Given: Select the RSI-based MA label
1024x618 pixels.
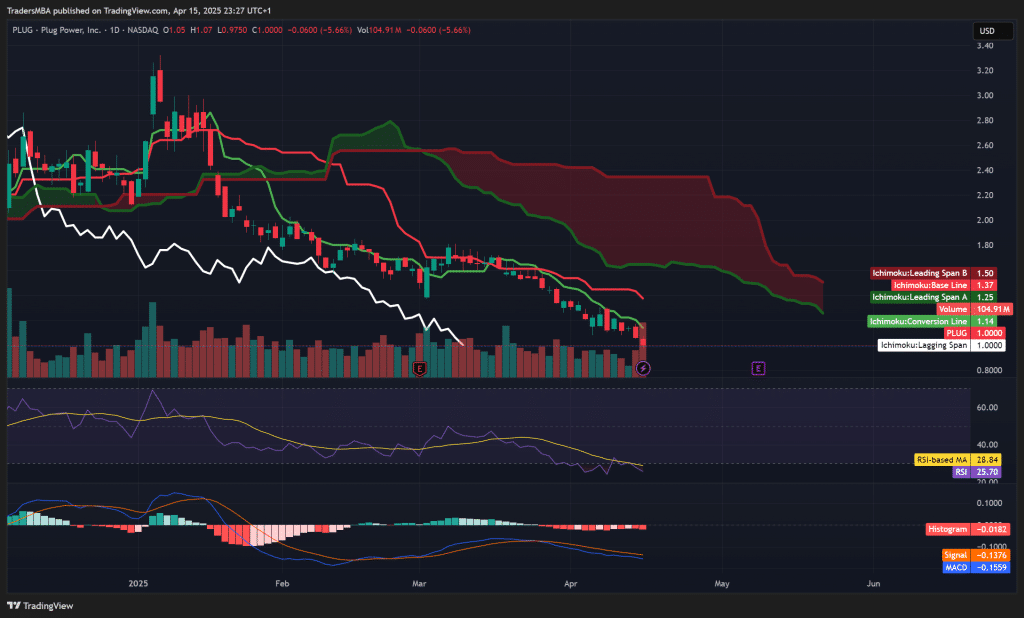Looking at the screenshot, I should [942, 460].
